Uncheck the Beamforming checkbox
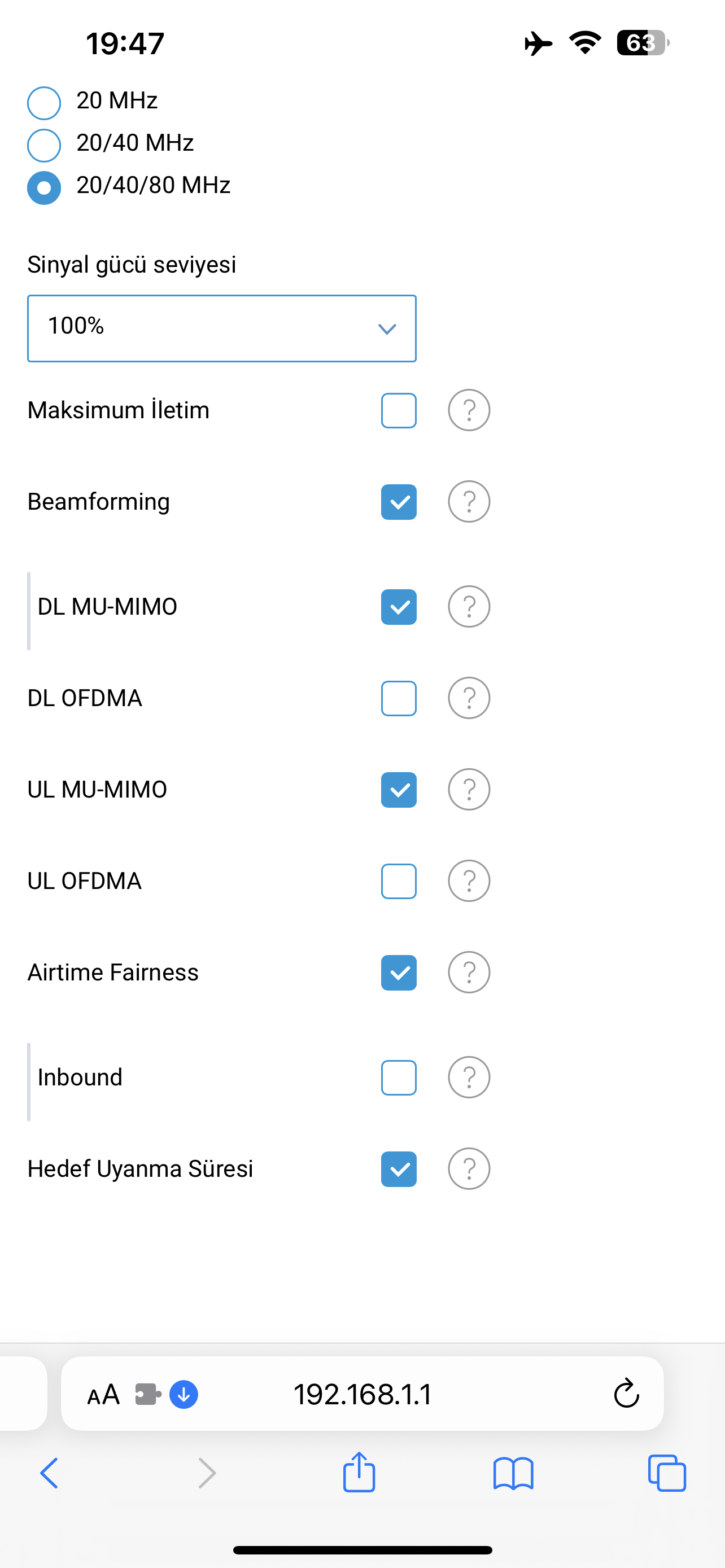Screen dimensions: 725x1568 click(399, 502)
